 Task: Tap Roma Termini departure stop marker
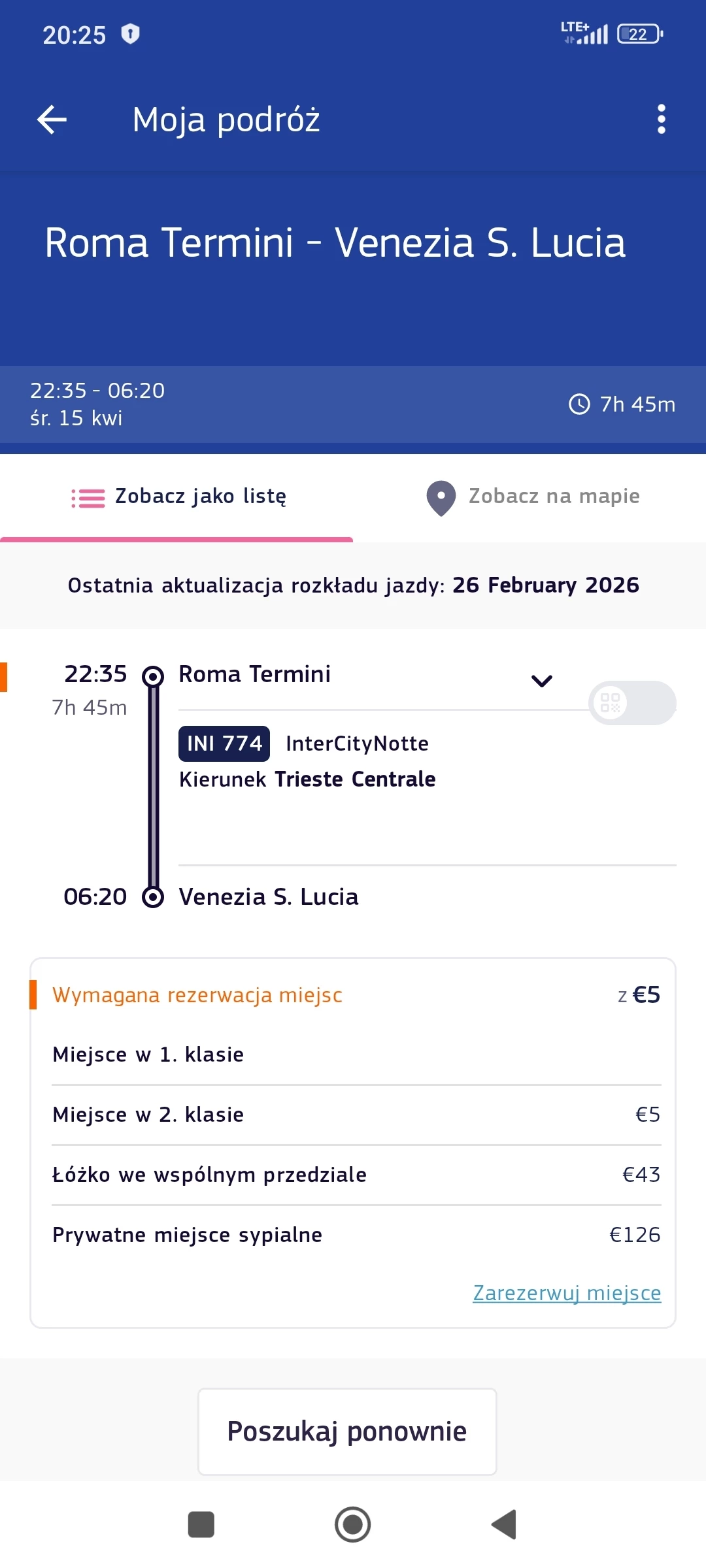coord(153,676)
